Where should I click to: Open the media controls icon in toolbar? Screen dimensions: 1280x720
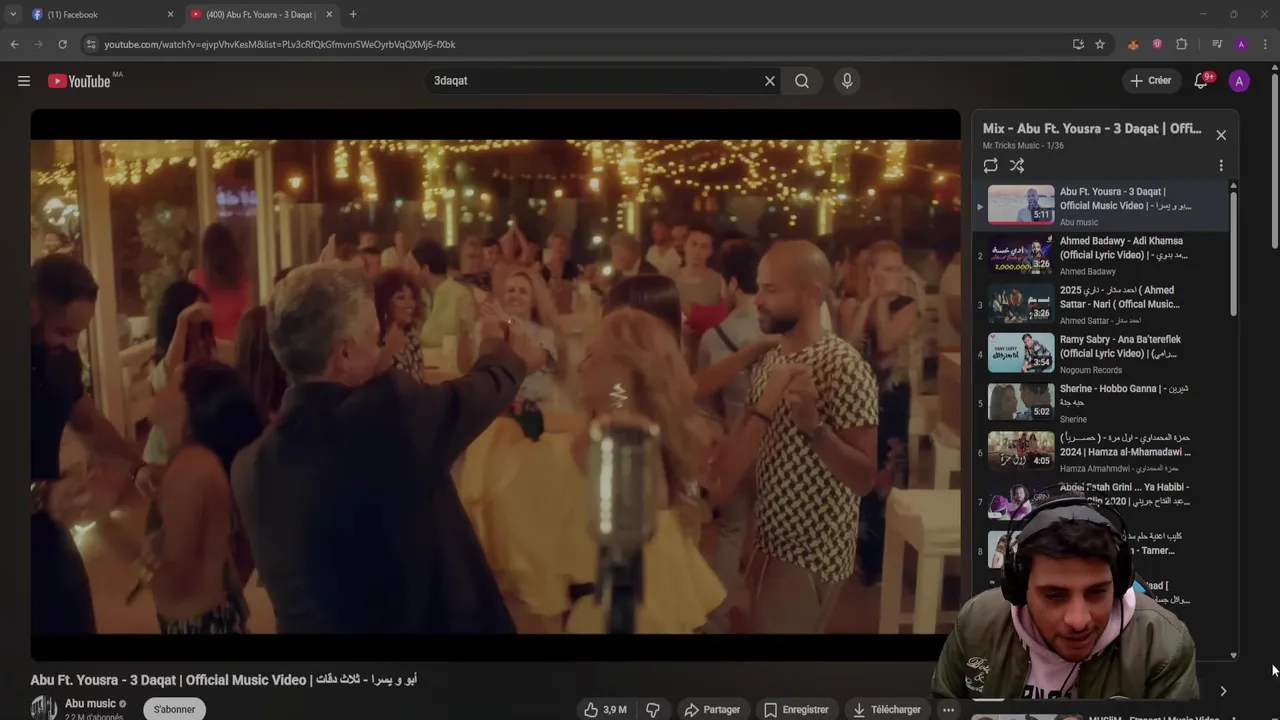point(1217,44)
